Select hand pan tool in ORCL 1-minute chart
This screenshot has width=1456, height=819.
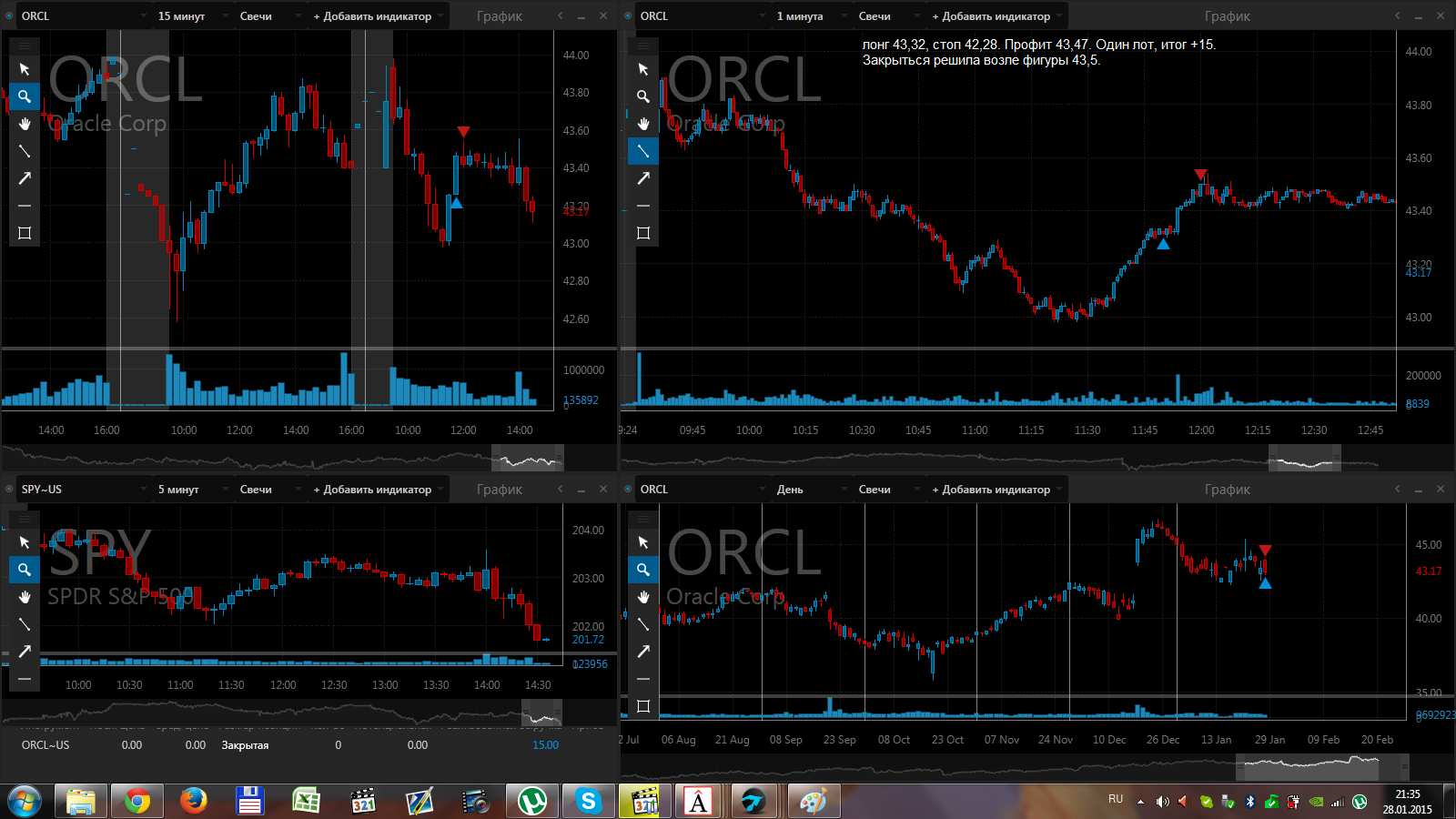[x=643, y=124]
